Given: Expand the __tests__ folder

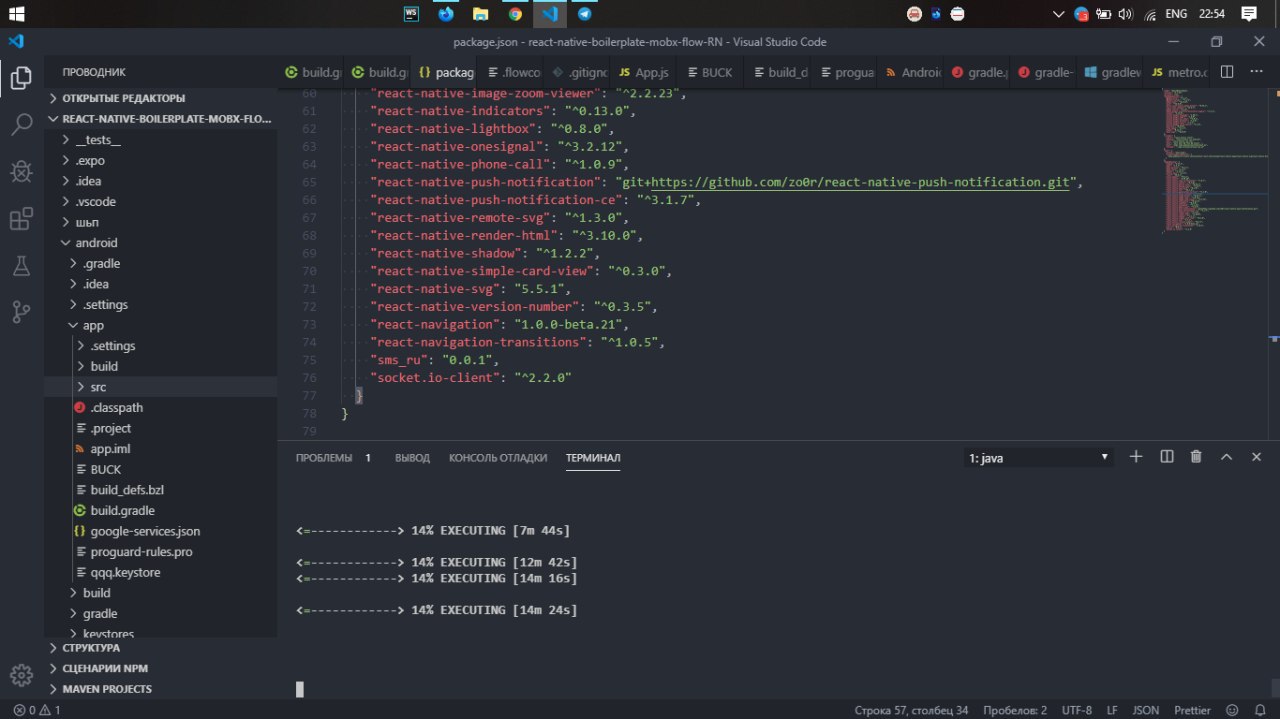Looking at the screenshot, I should point(160,139).
